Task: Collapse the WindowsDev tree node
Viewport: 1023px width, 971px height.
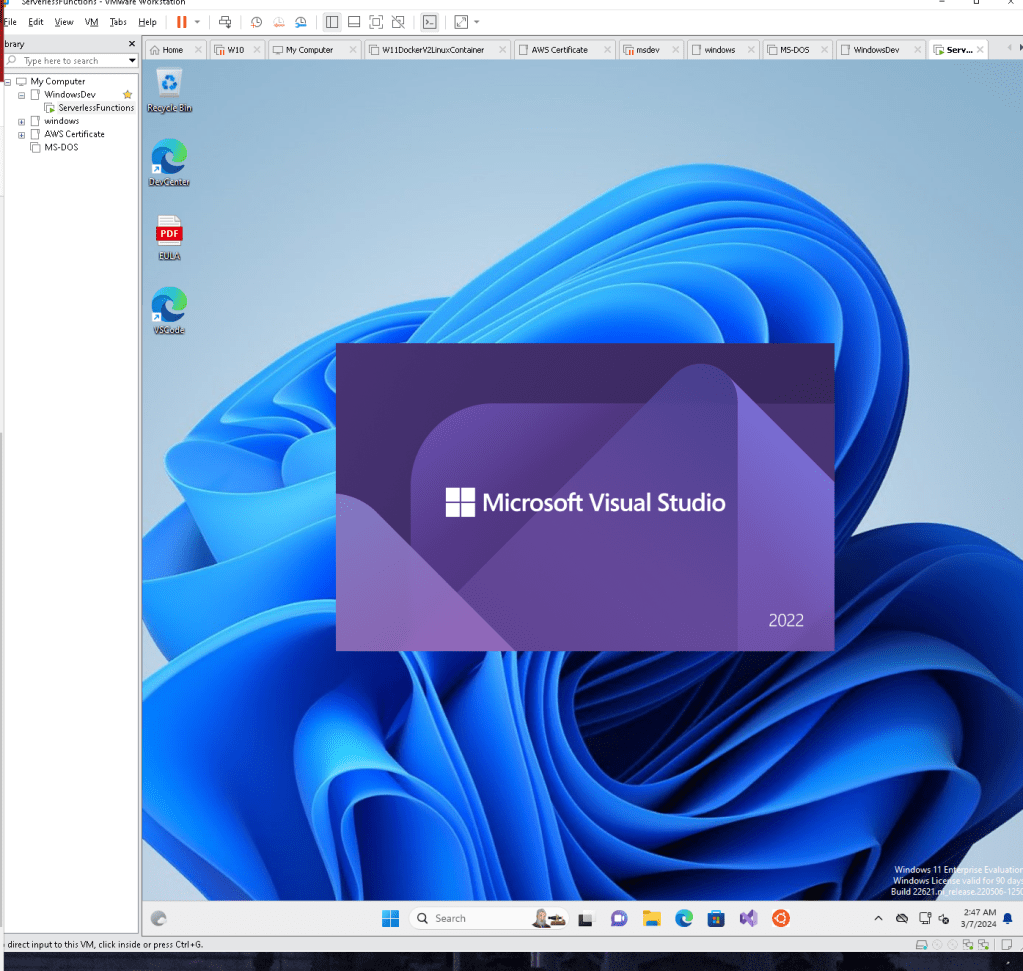Action: (22, 95)
